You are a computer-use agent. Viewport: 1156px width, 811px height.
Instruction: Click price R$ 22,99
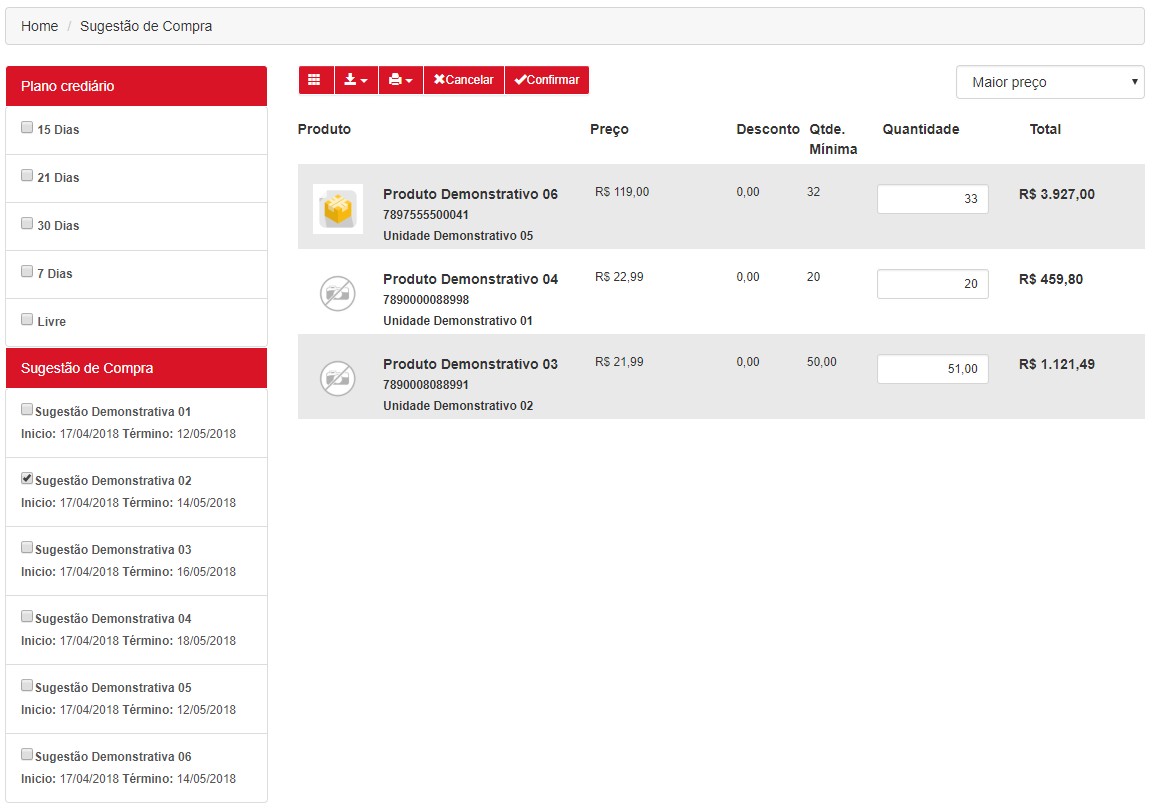point(619,276)
